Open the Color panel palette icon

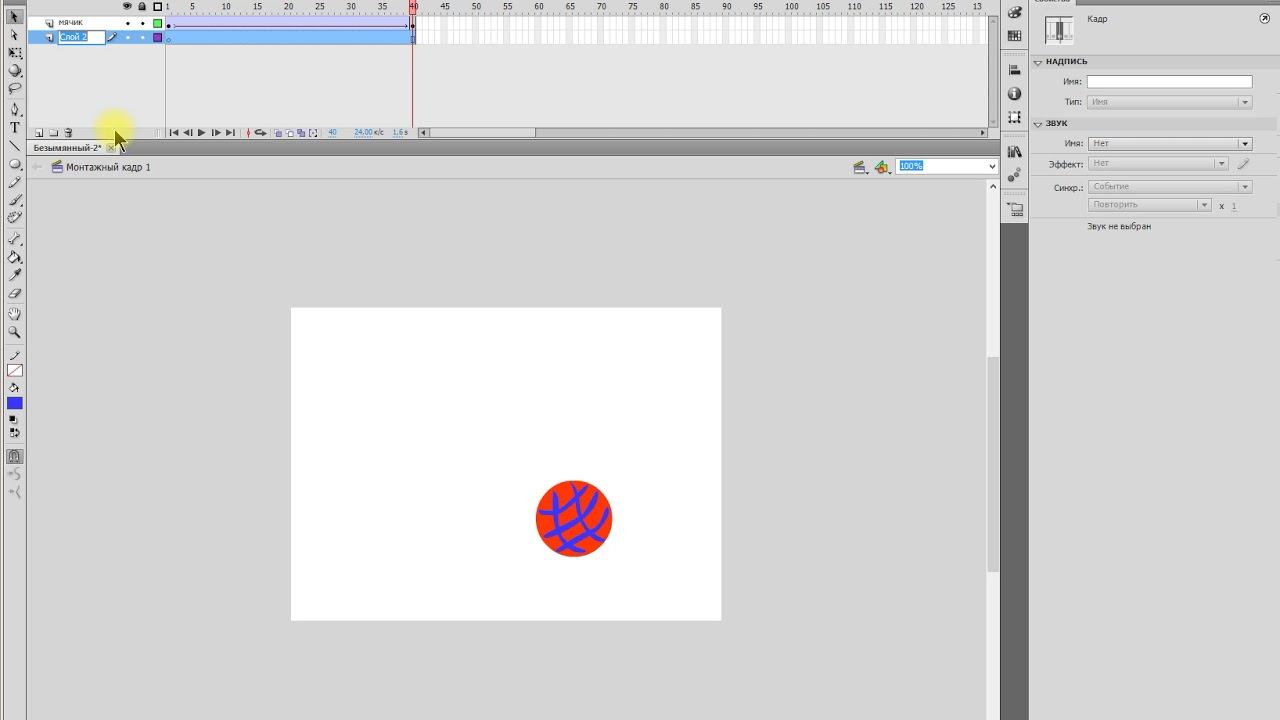click(1015, 12)
